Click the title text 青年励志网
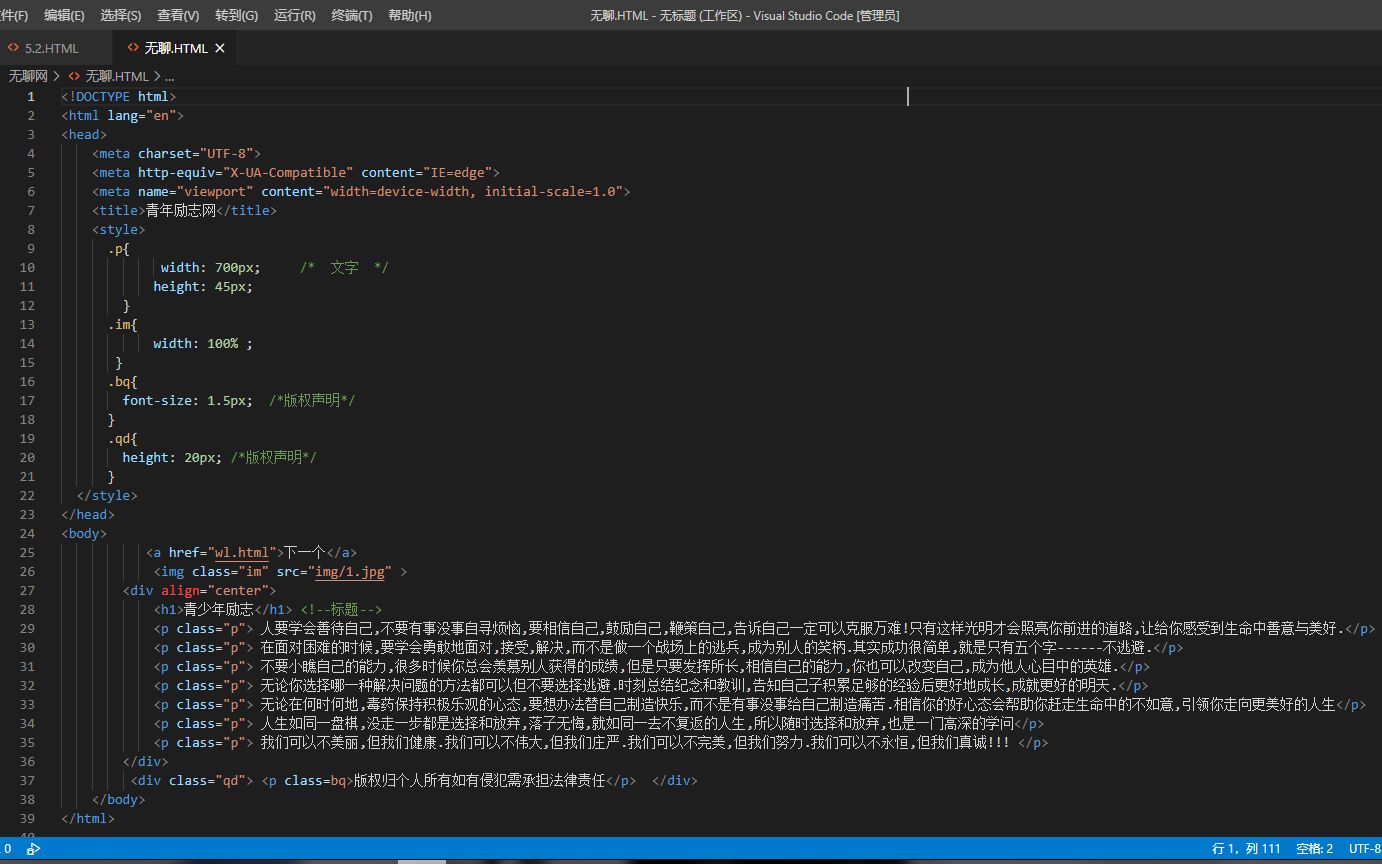 coord(181,210)
